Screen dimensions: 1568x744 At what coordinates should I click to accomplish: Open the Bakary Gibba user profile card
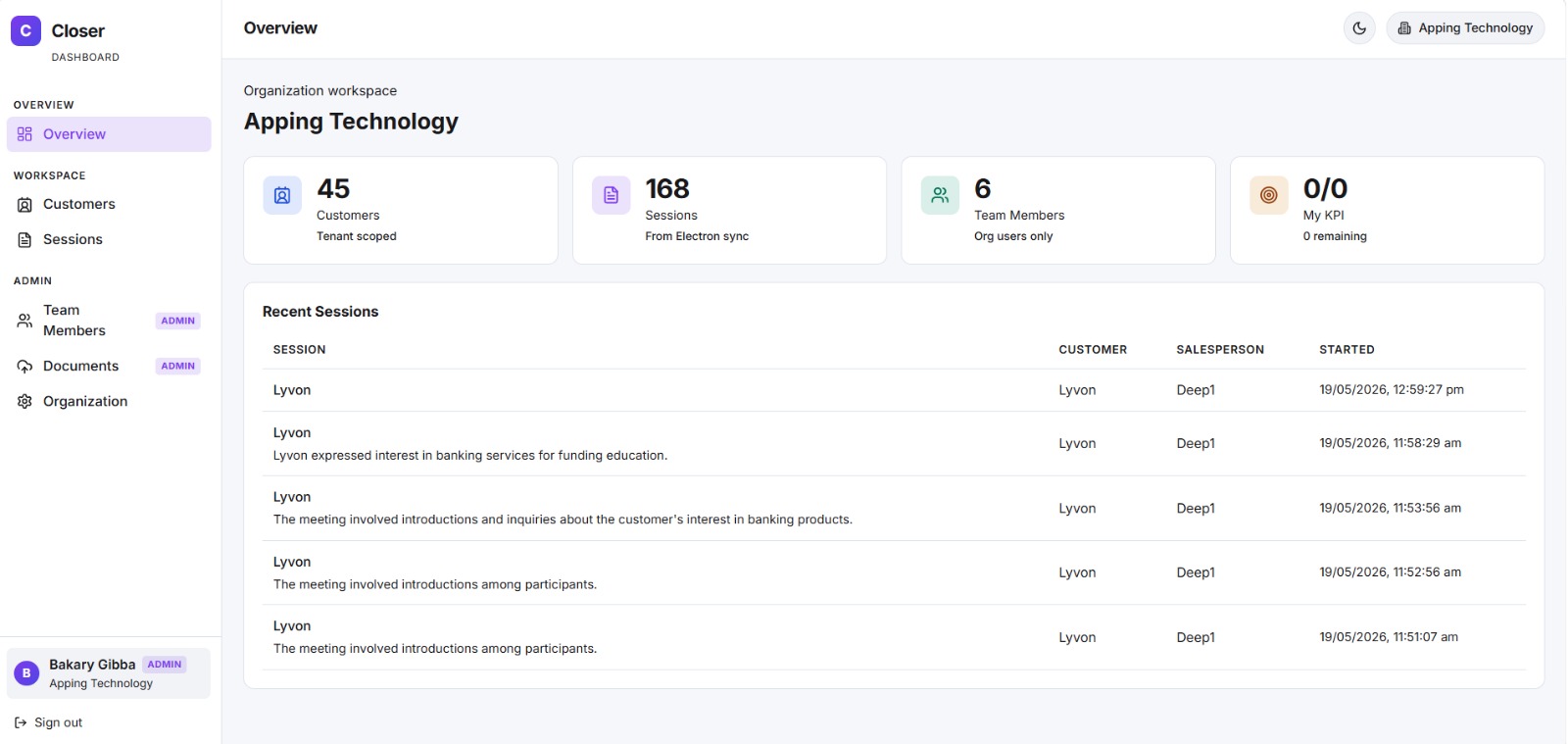[x=109, y=673]
